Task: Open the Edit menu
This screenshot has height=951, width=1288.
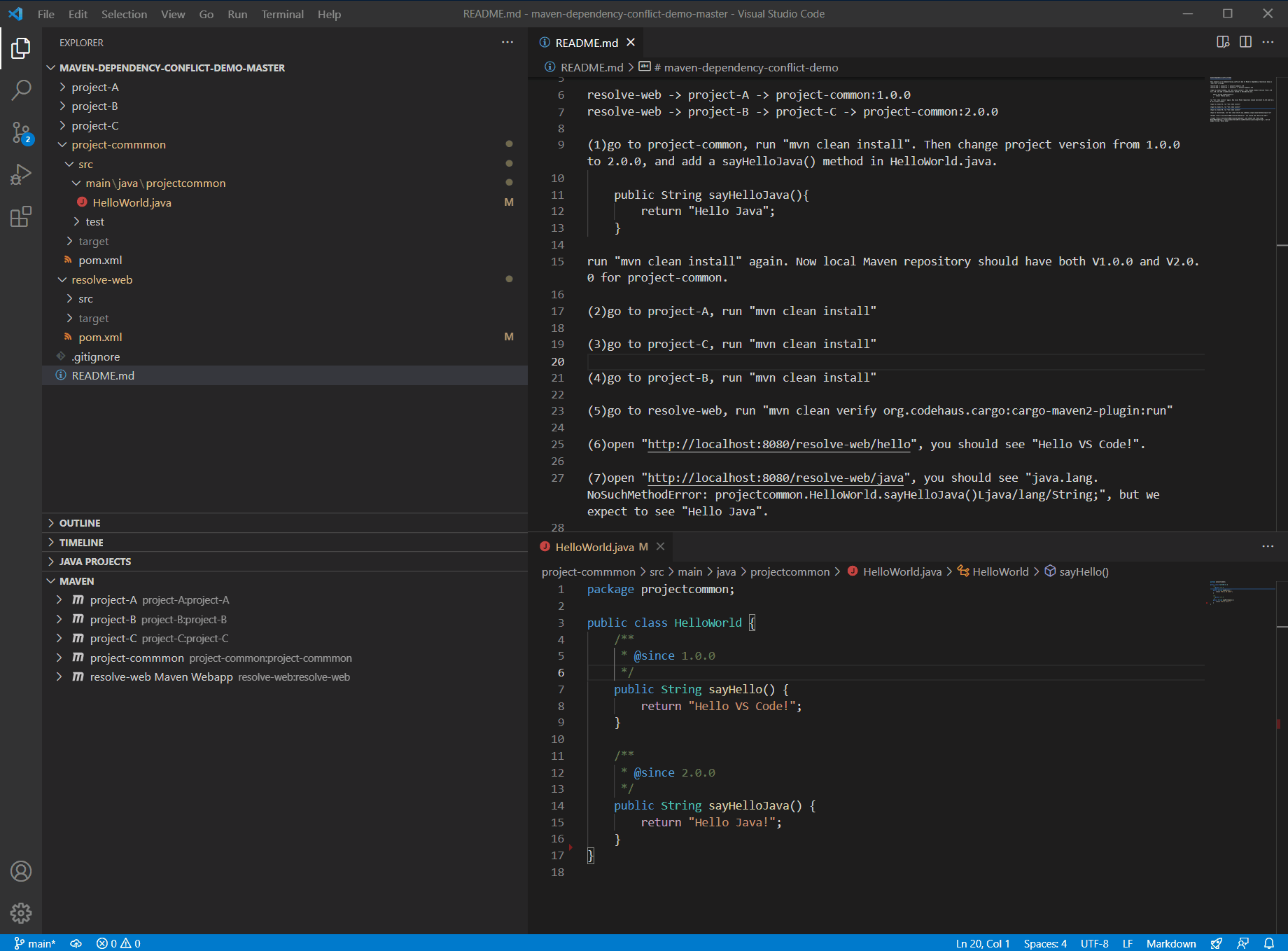Action: tap(78, 14)
